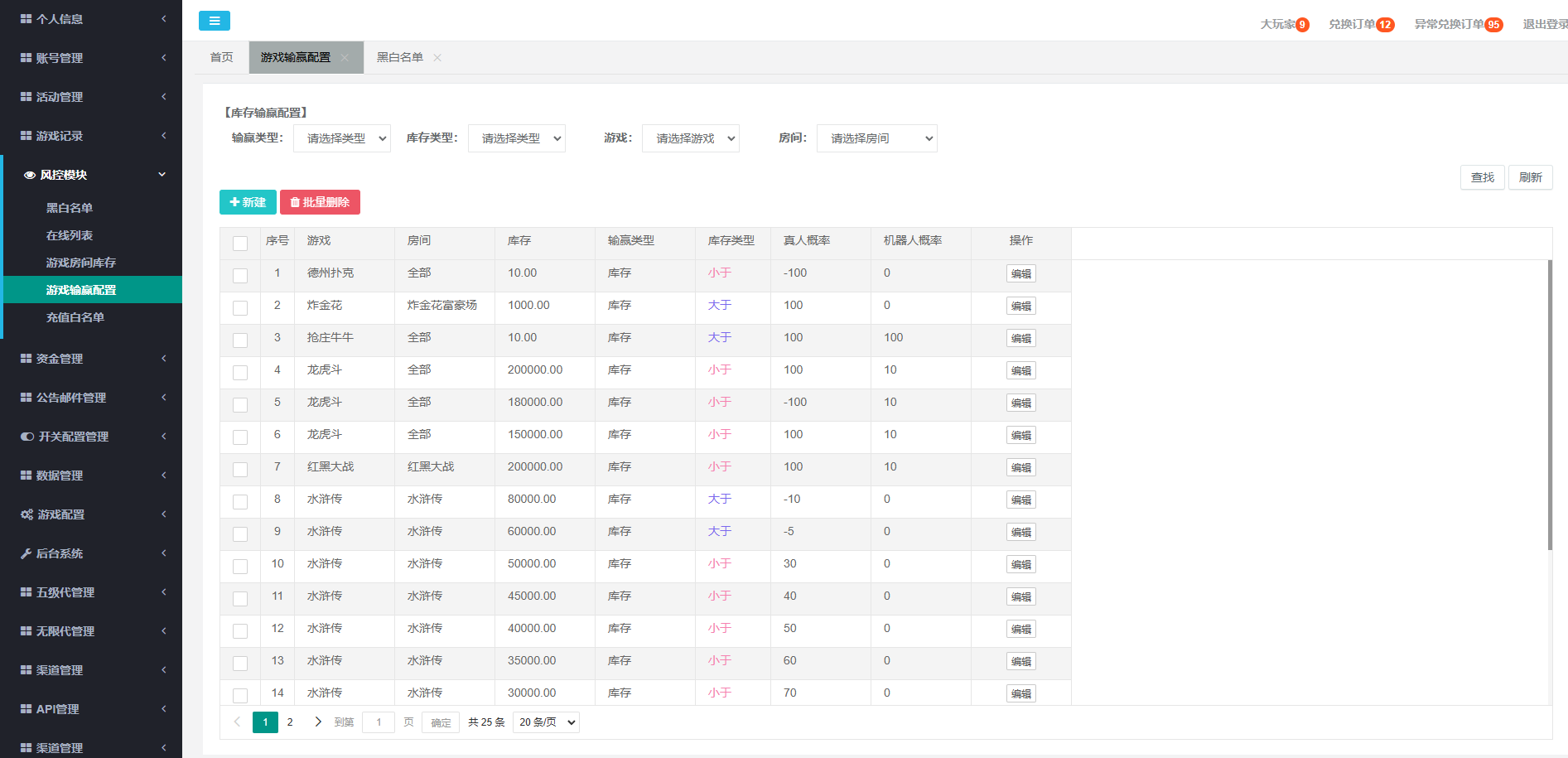Click the page number input field

tap(379, 722)
